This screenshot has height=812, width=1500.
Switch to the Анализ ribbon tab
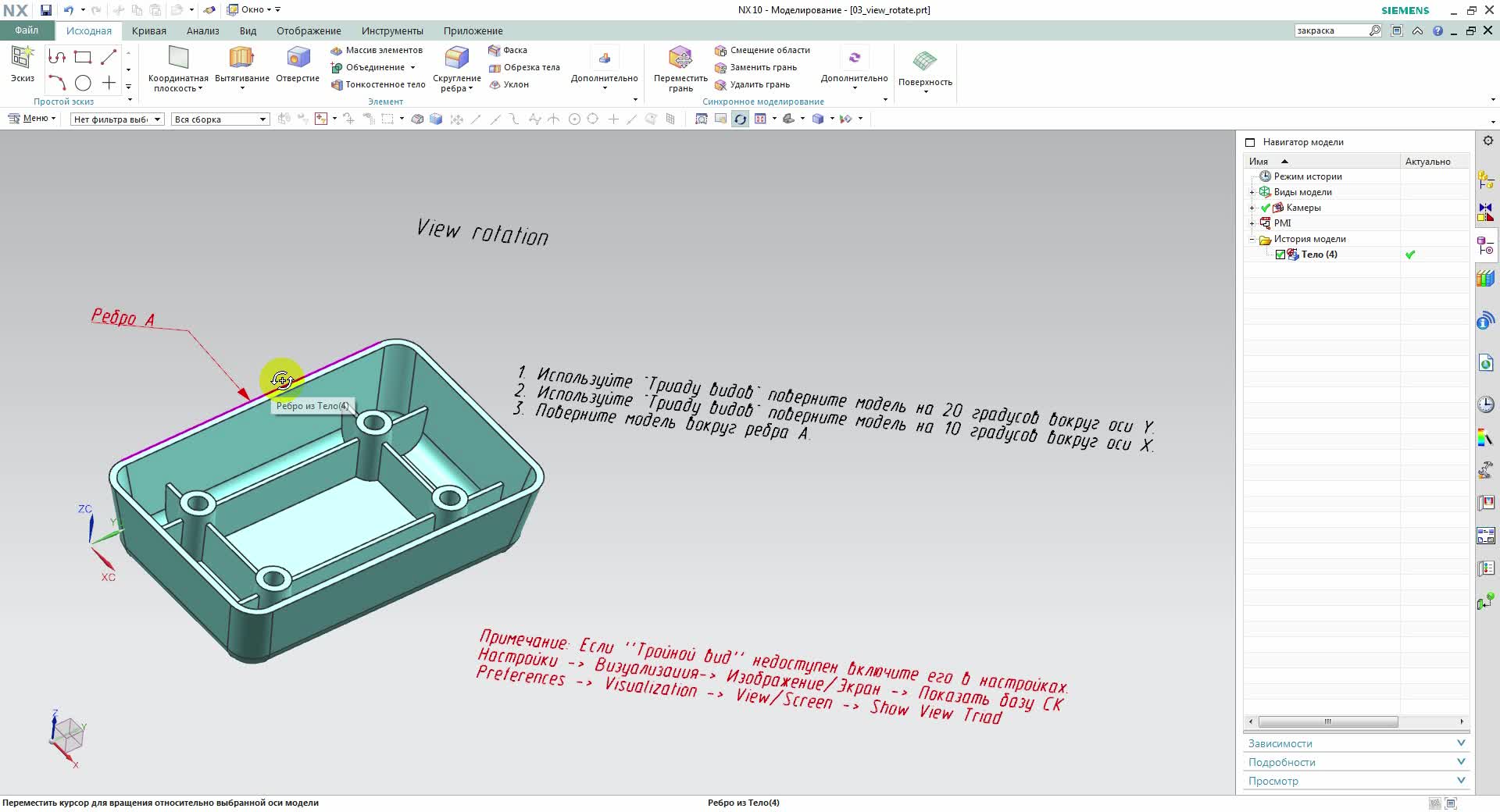(202, 31)
